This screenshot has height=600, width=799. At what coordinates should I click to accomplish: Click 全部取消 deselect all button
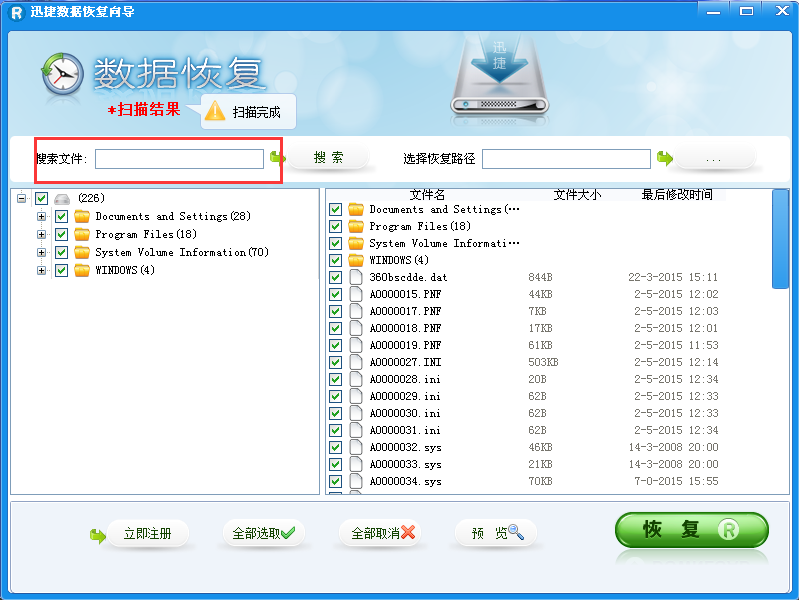pyautogui.click(x=382, y=534)
